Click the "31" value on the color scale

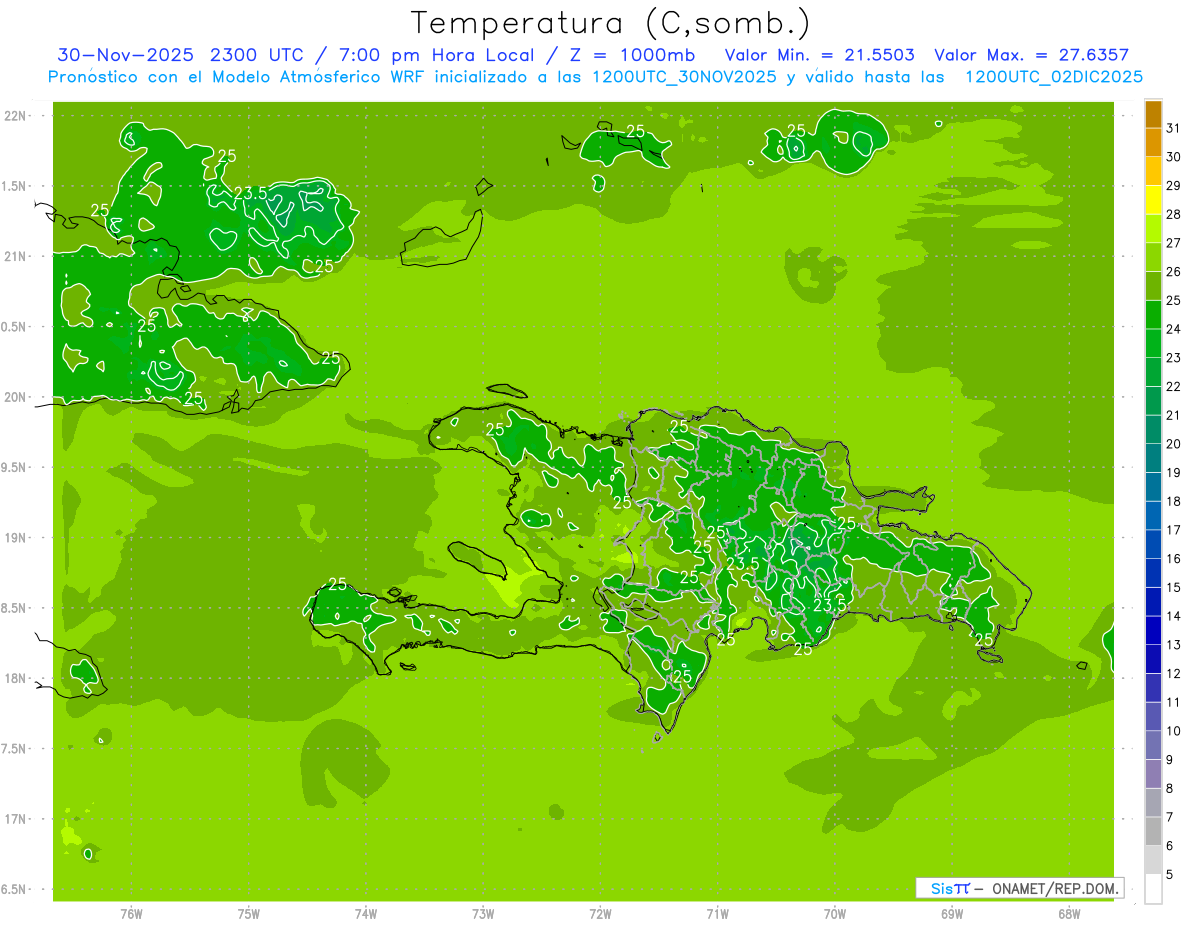(1174, 128)
